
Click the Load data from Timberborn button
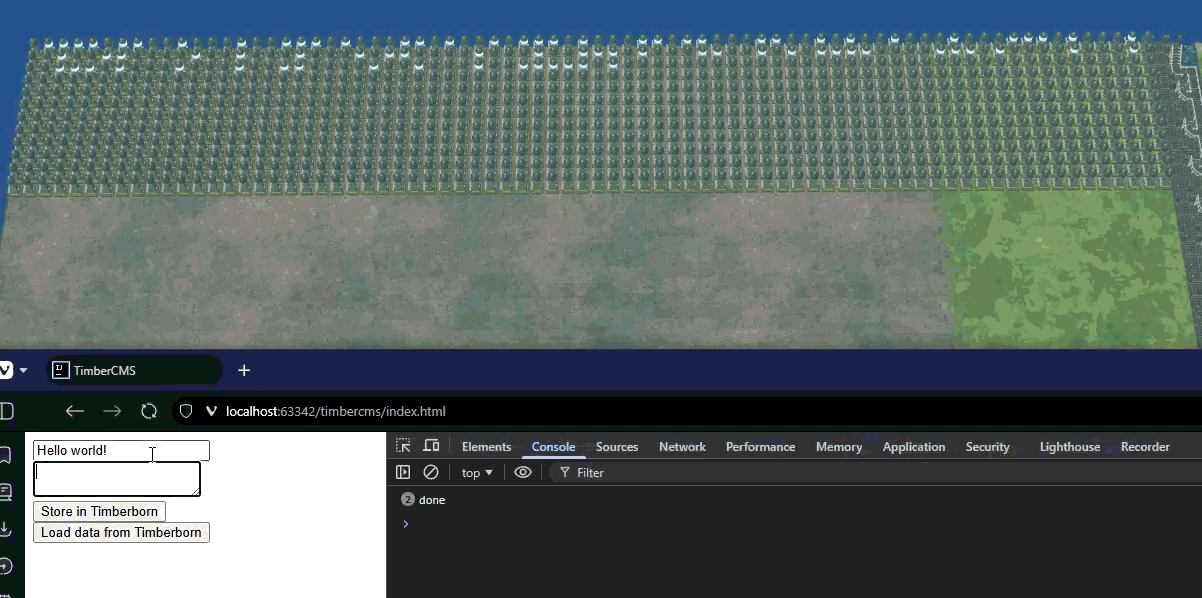(121, 532)
